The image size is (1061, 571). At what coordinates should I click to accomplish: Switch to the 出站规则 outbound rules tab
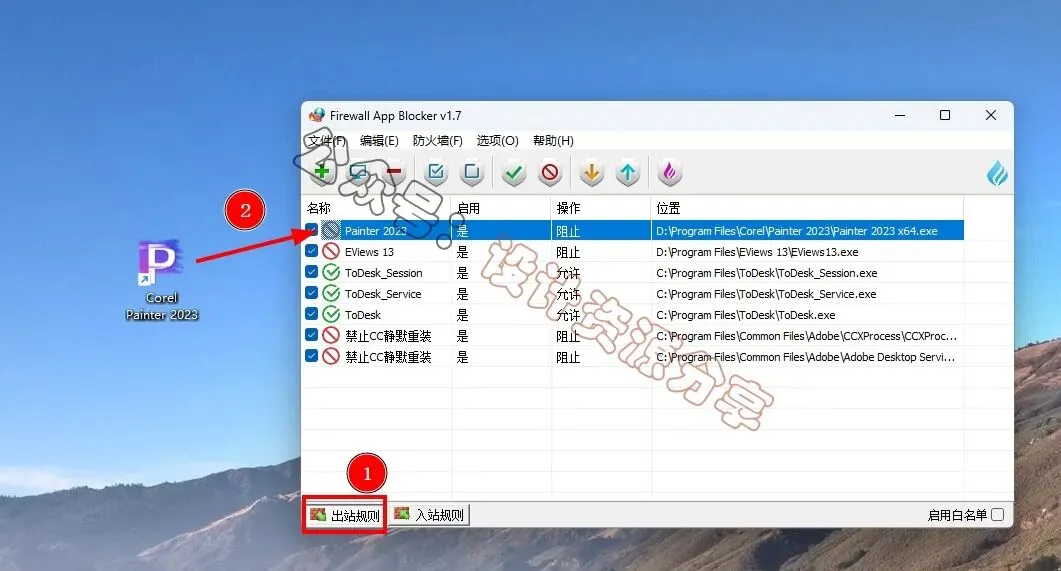click(346, 516)
